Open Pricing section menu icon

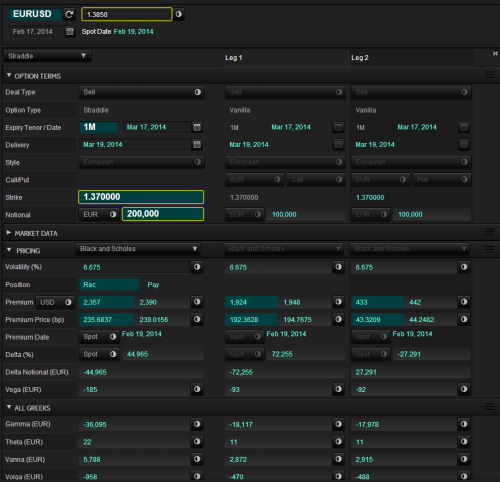pyautogui.click(x=489, y=249)
